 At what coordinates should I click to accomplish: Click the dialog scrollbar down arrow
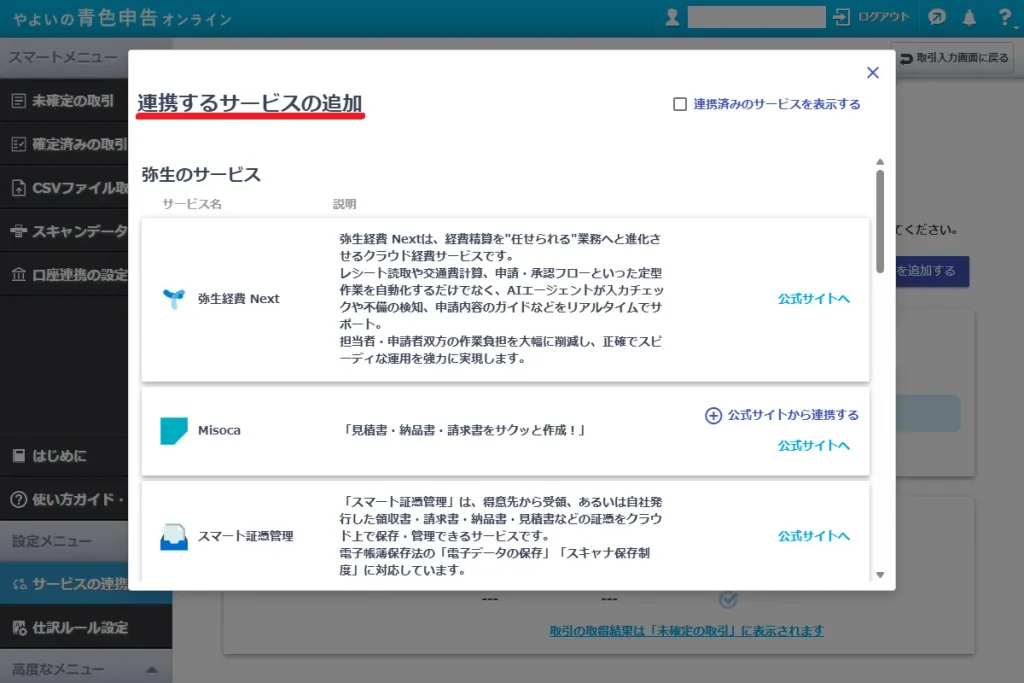tap(880, 575)
